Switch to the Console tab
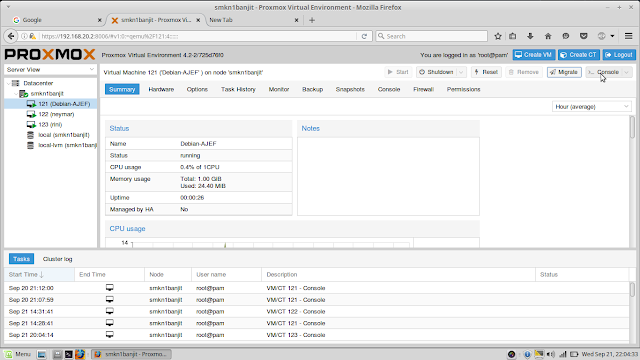Screen dimensions: 640x360 click(389, 89)
